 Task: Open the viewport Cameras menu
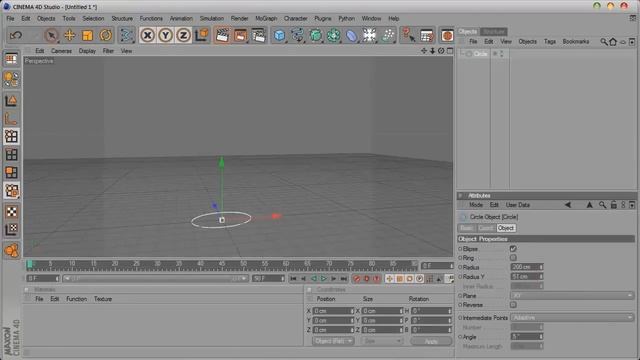[x=61, y=51]
